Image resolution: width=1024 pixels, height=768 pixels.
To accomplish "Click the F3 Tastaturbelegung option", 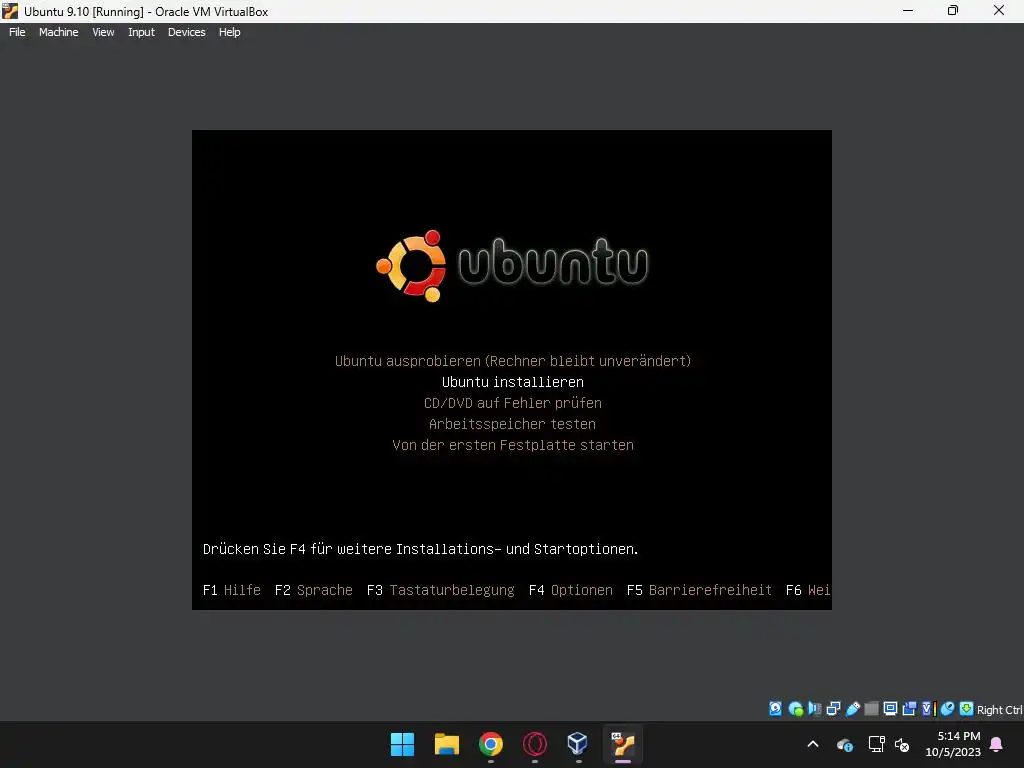I will click(x=441, y=590).
